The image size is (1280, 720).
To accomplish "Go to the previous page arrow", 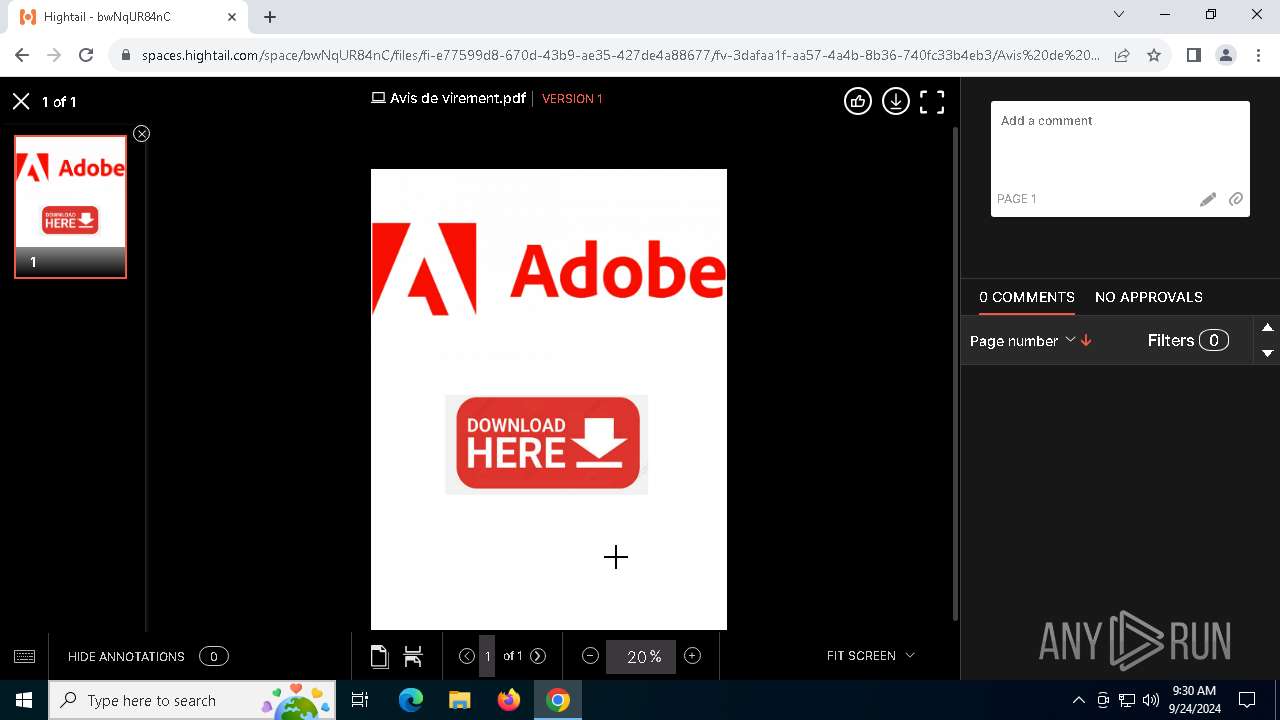I will (x=467, y=656).
